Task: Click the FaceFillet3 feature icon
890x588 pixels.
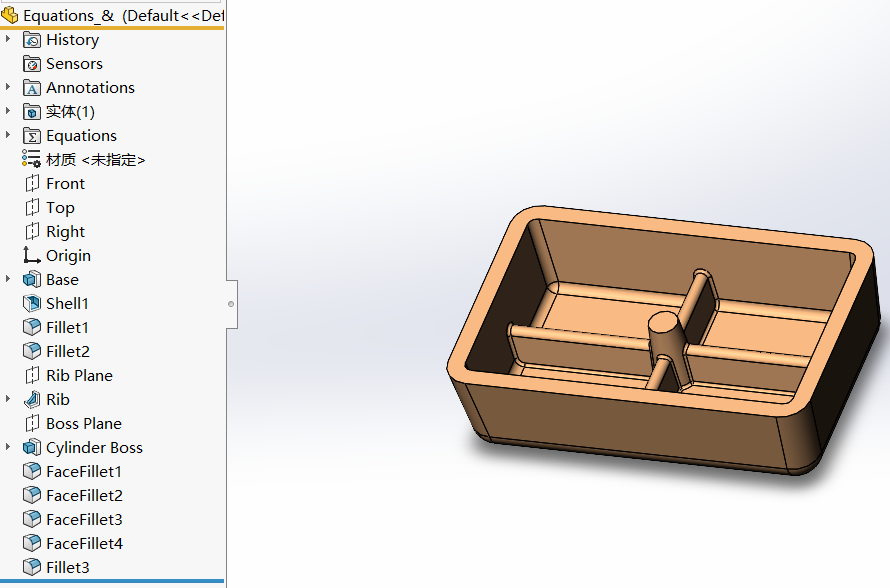Action: 32,519
